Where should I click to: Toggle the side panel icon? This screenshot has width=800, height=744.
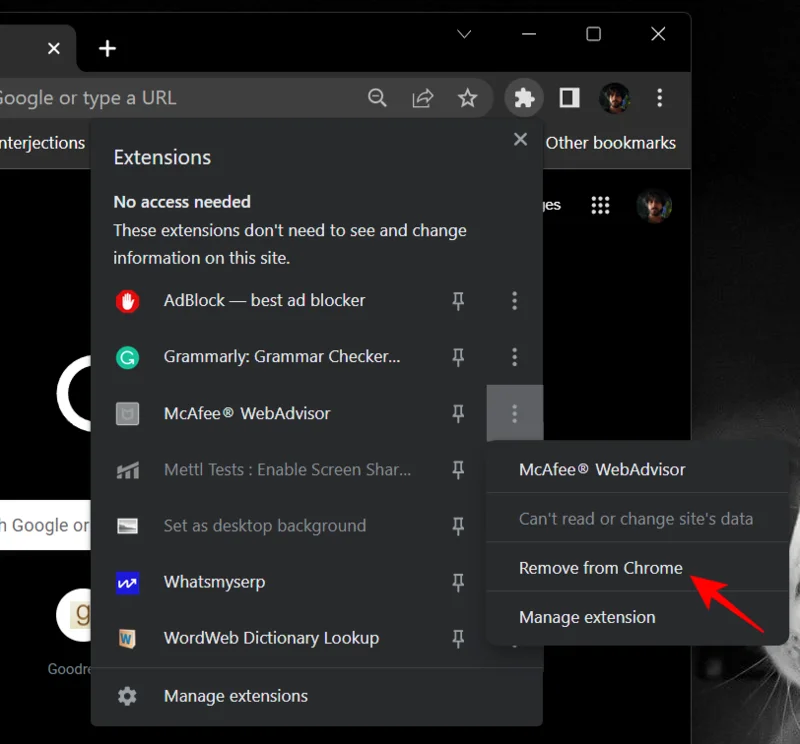(568, 98)
